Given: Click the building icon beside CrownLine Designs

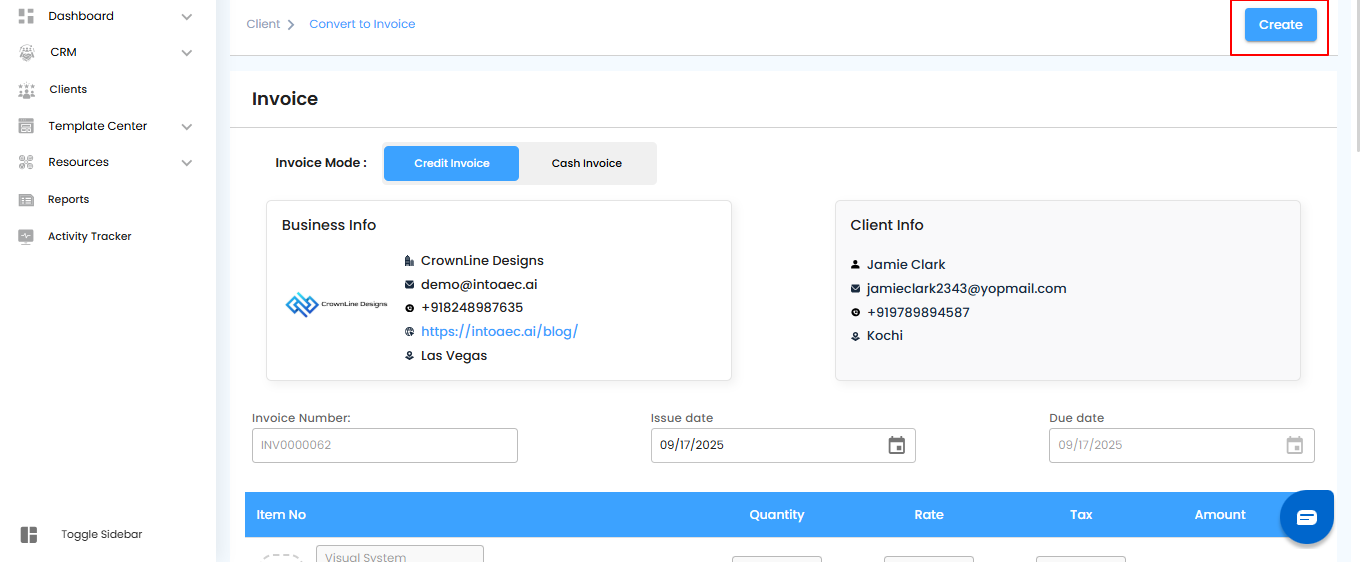Looking at the screenshot, I should coord(409,261).
